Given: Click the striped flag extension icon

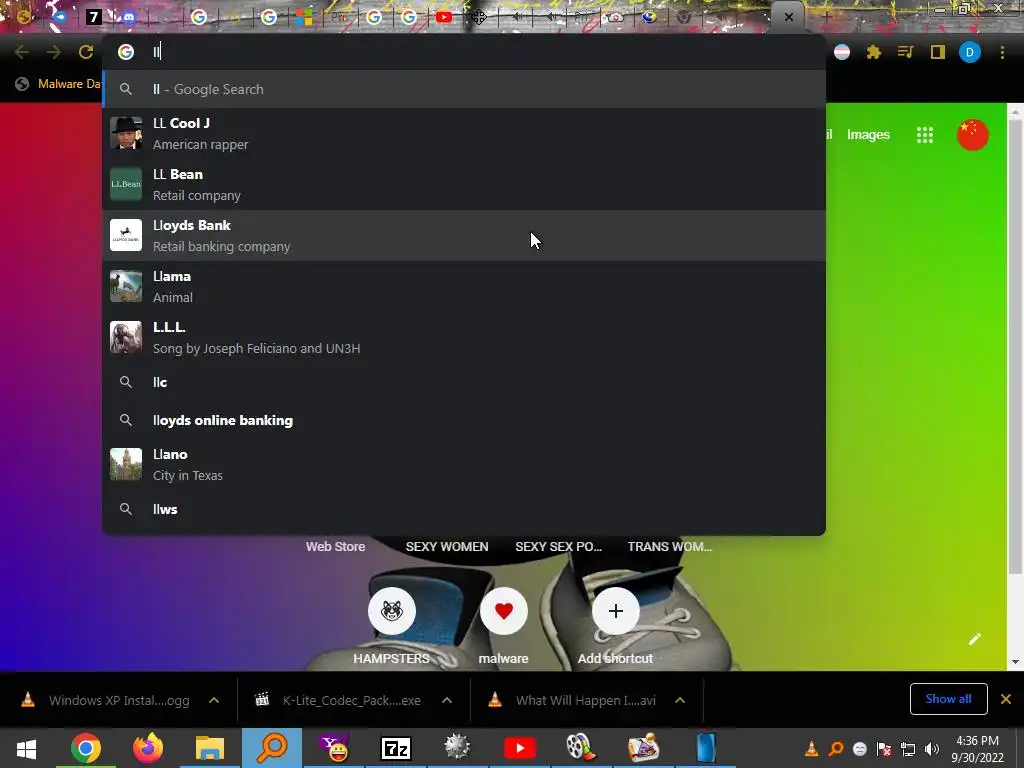Looking at the screenshot, I should point(842,52).
